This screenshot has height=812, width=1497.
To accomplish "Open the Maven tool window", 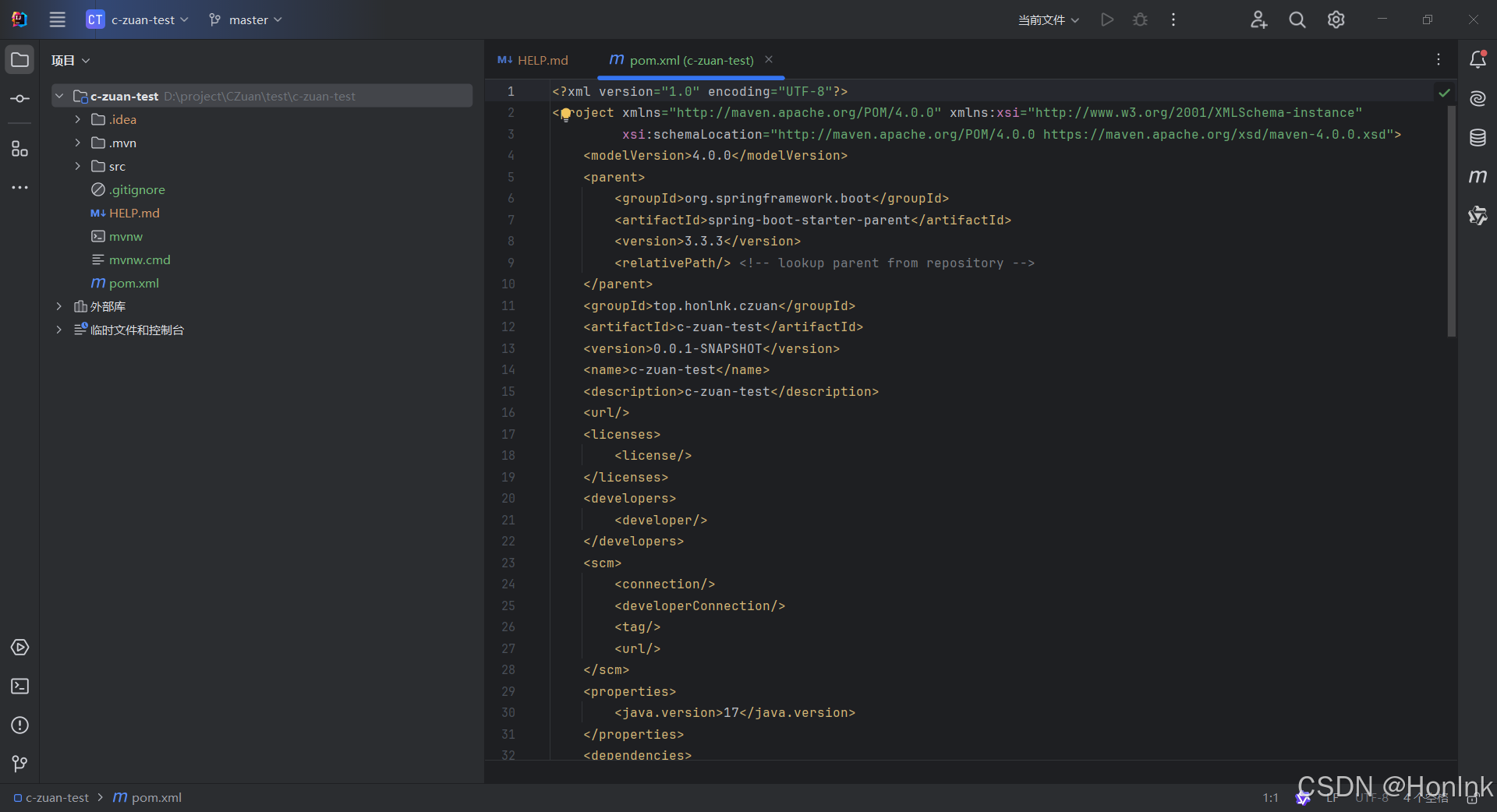I will coord(1478,177).
